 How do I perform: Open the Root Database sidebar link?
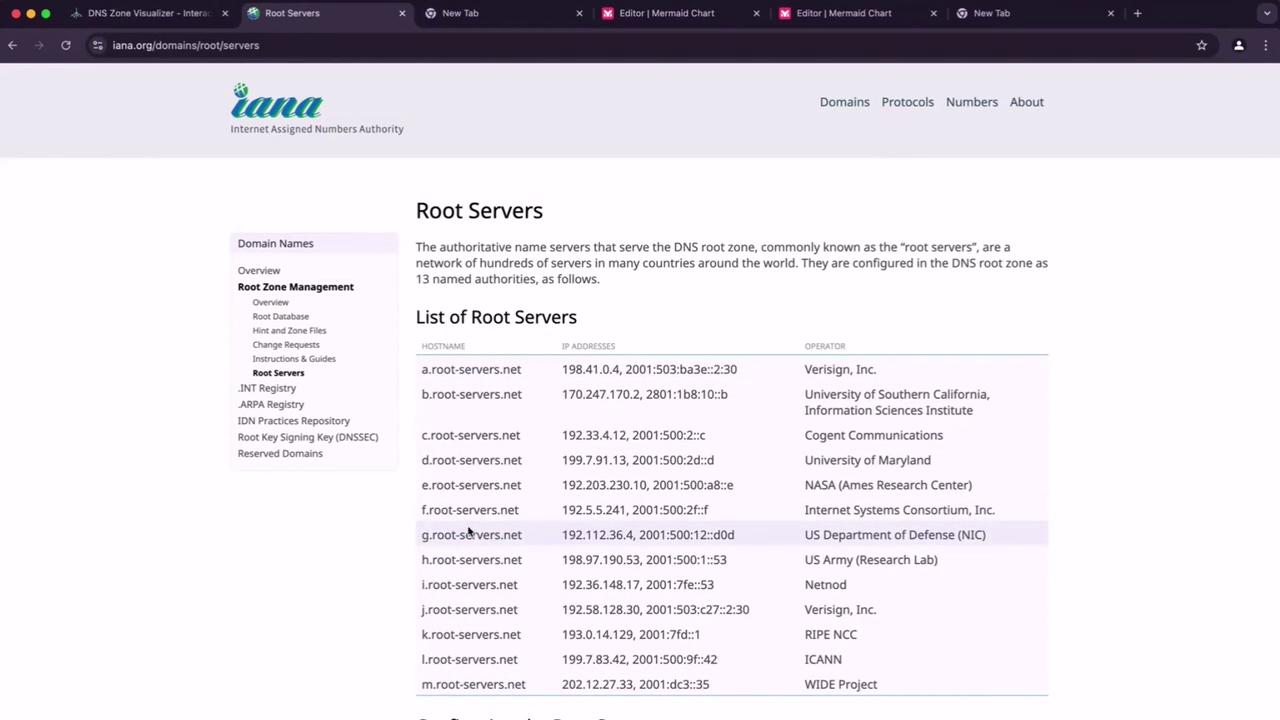(x=281, y=316)
